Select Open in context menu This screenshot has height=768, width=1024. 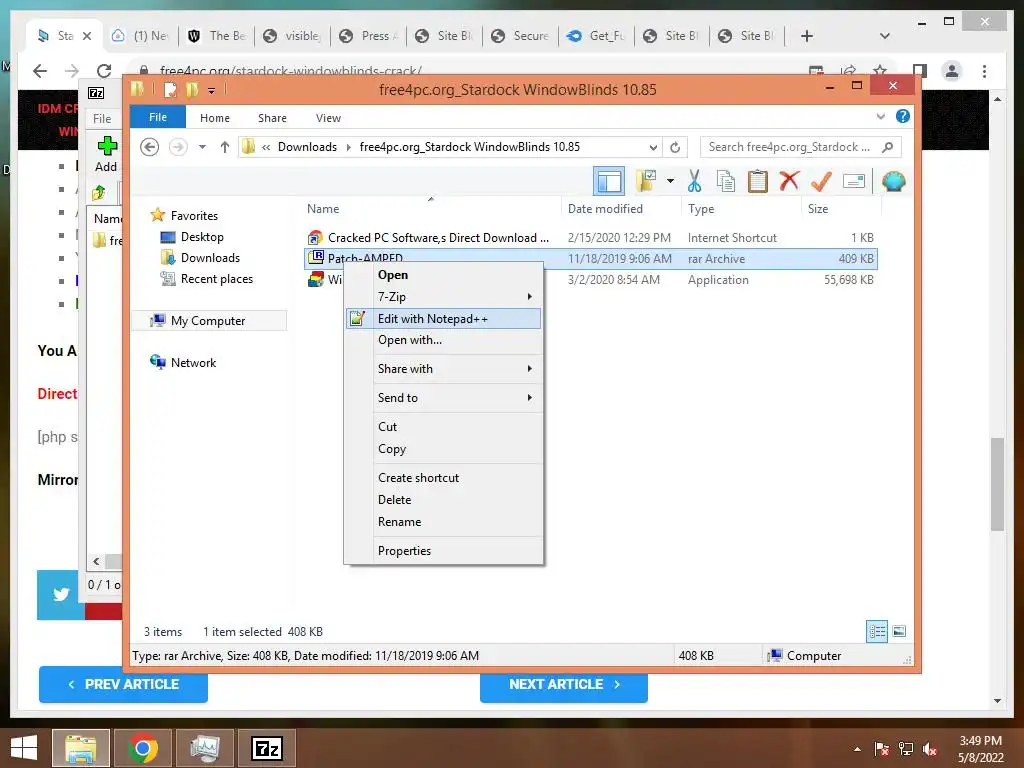pos(444,275)
